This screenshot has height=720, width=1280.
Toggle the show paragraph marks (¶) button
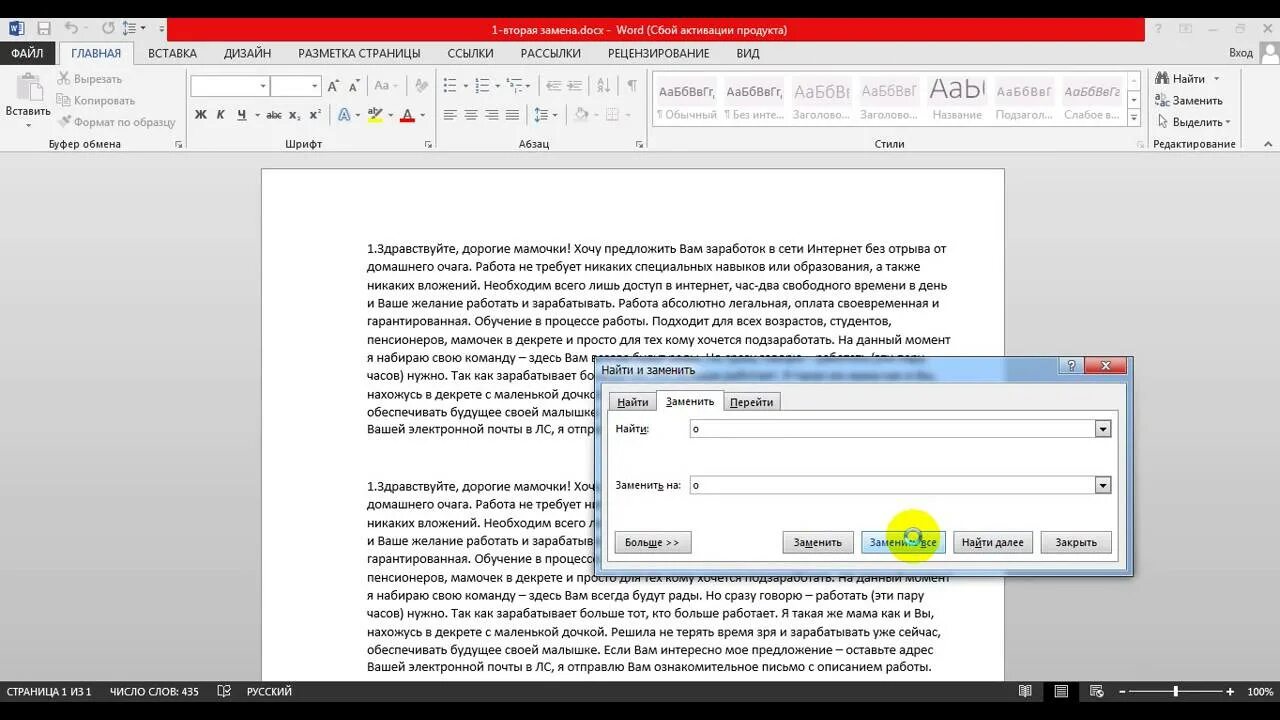[x=632, y=87]
